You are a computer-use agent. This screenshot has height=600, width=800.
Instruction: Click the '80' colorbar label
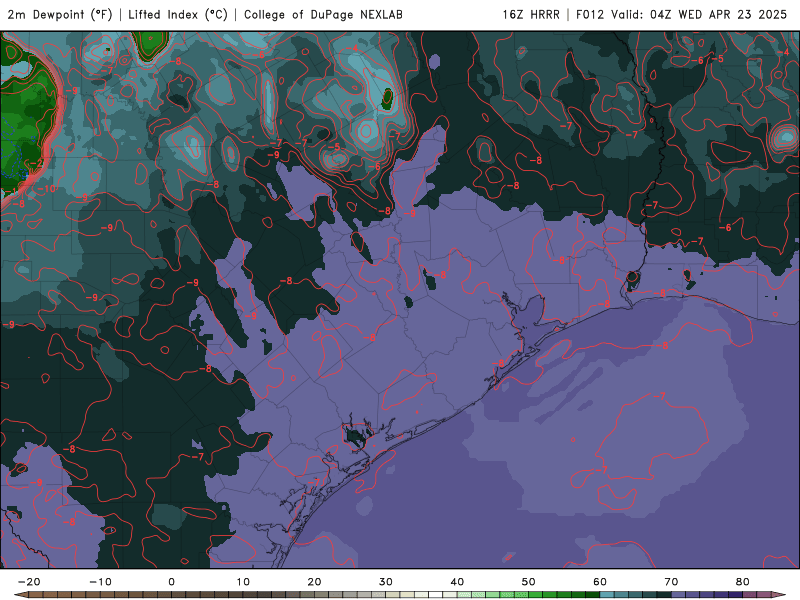pos(743,582)
